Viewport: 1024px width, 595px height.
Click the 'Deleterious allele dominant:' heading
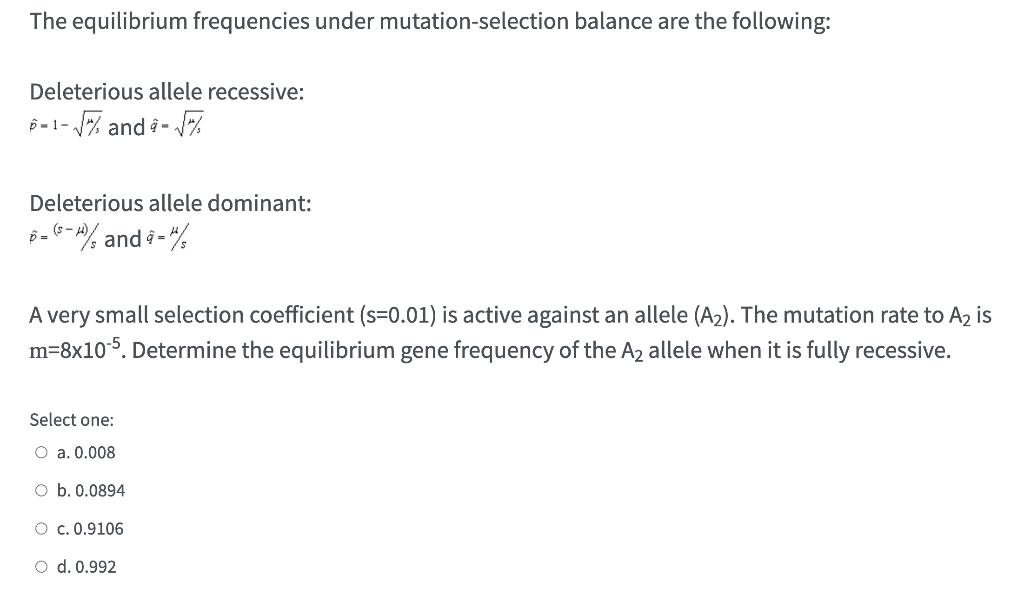click(168, 203)
